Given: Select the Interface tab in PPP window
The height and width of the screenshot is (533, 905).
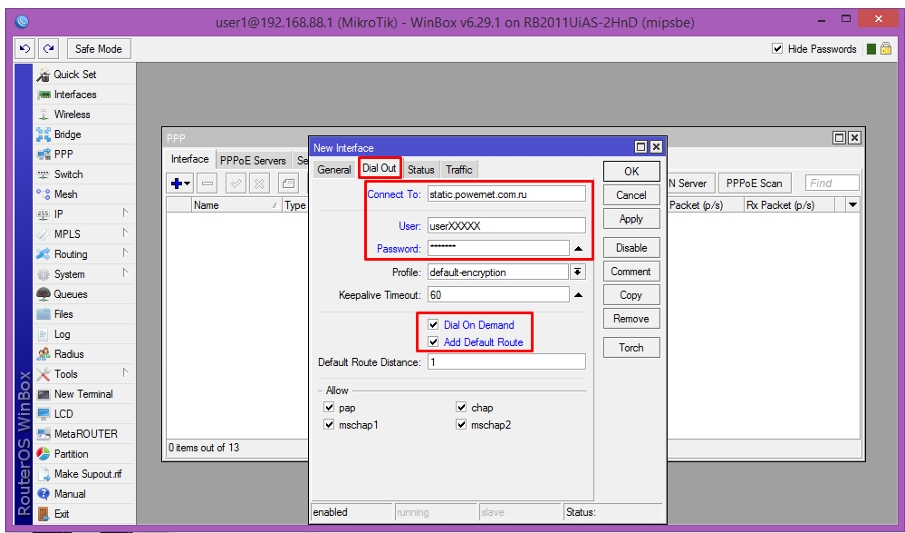Looking at the screenshot, I should (x=190, y=159).
